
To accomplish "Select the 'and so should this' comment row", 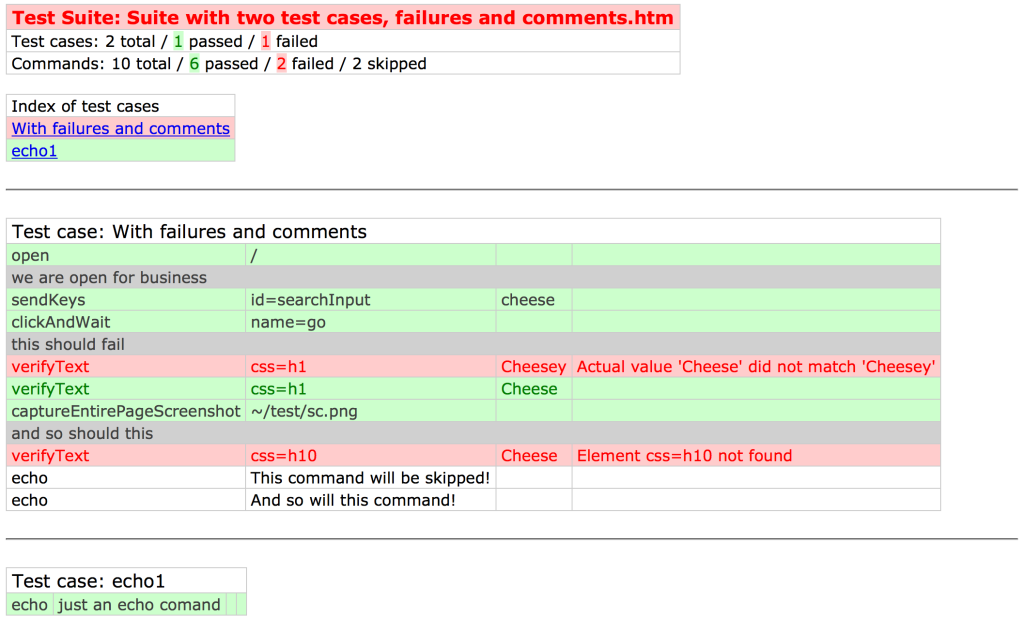I will [473, 433].
